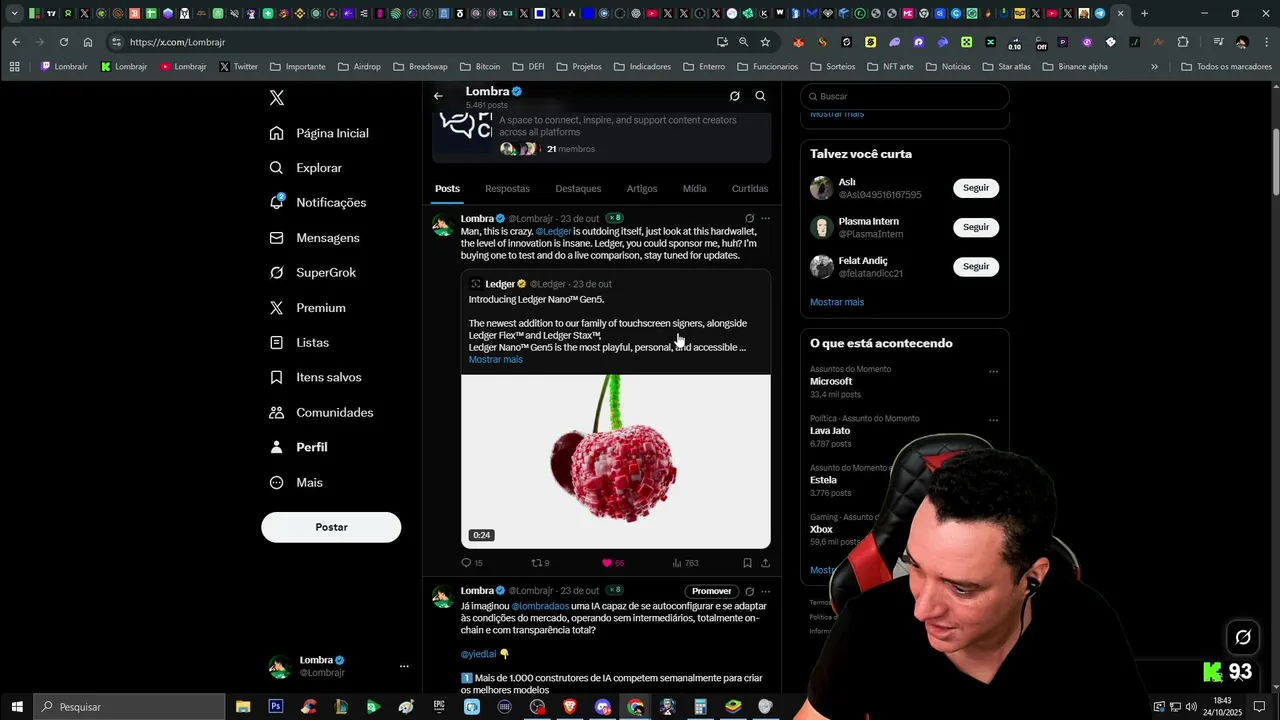The image size is (1280, 720).
Task: Click the back arrow in profile header
Action: tap(438, 96)
